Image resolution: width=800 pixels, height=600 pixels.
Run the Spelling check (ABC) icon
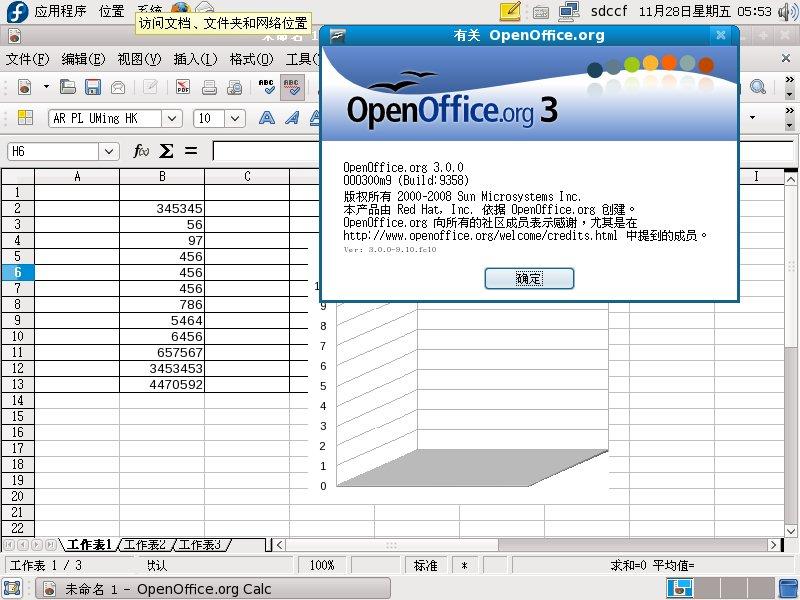266,87
